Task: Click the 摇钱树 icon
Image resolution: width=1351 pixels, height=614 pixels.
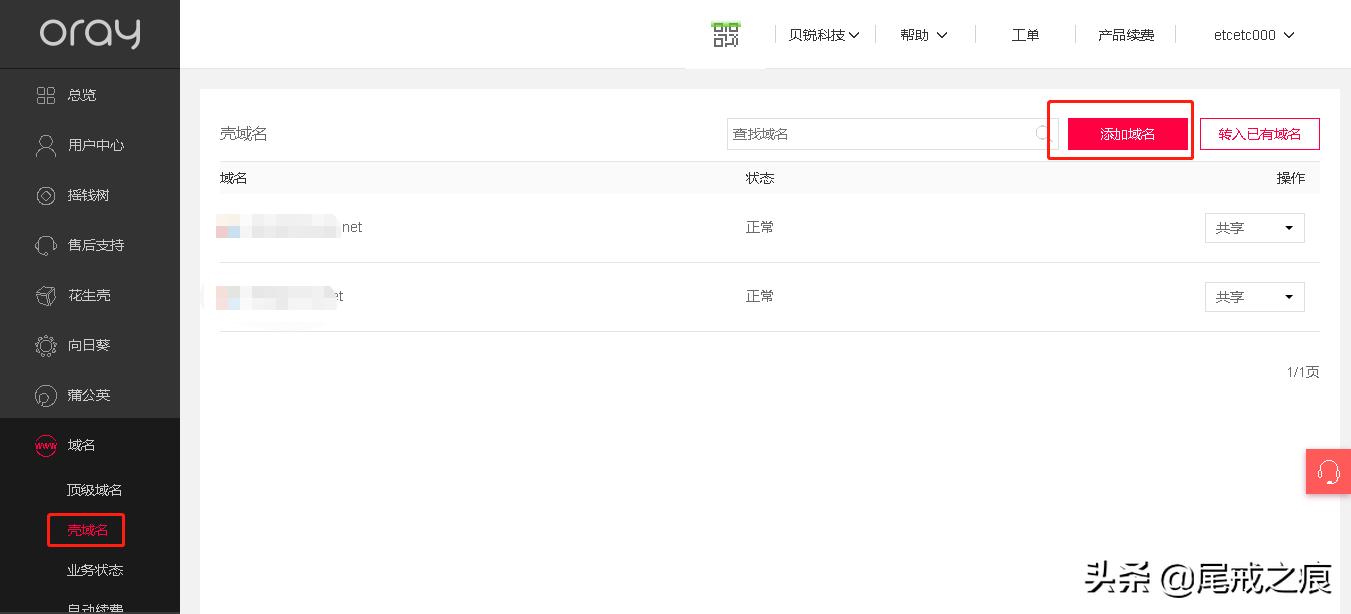Action: [46, 195]
